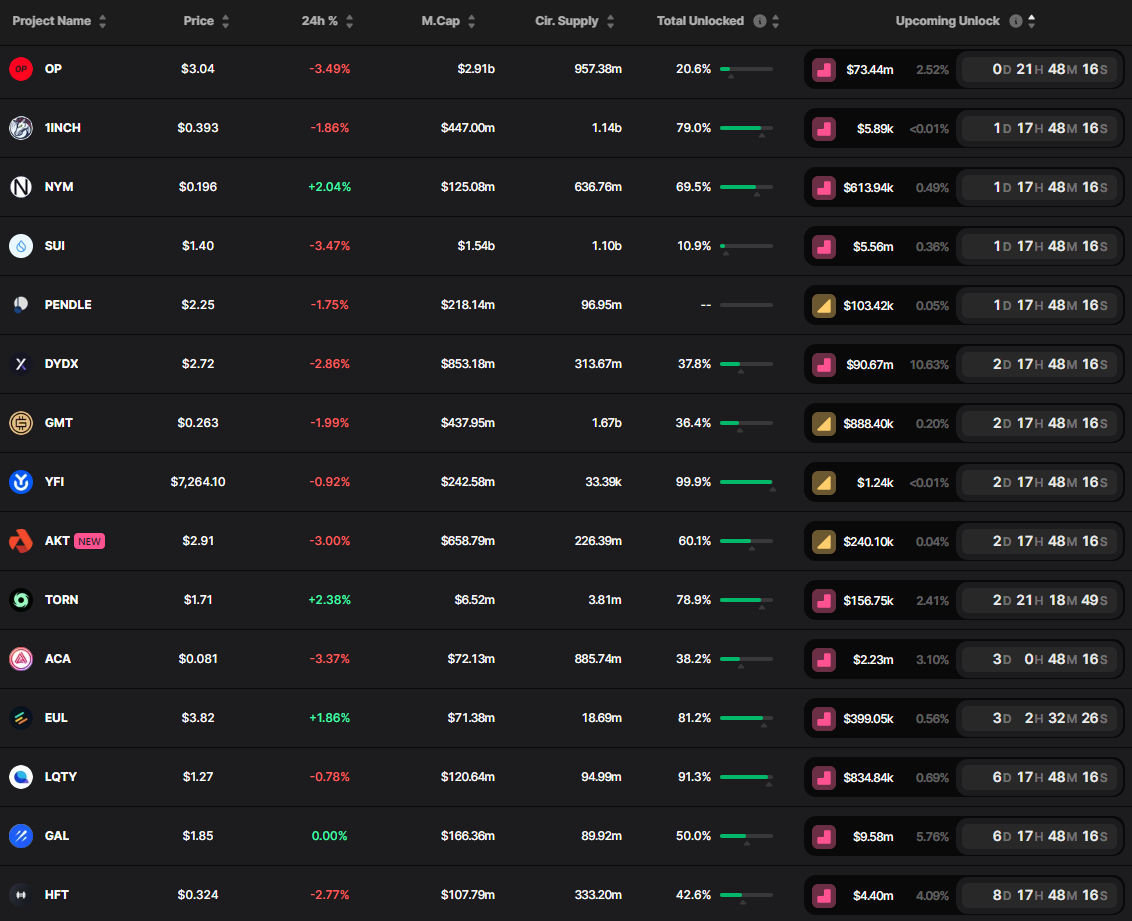Open the ACA token logo
Viewport: 1132px width, 921px height.
(x=21, y=659)
